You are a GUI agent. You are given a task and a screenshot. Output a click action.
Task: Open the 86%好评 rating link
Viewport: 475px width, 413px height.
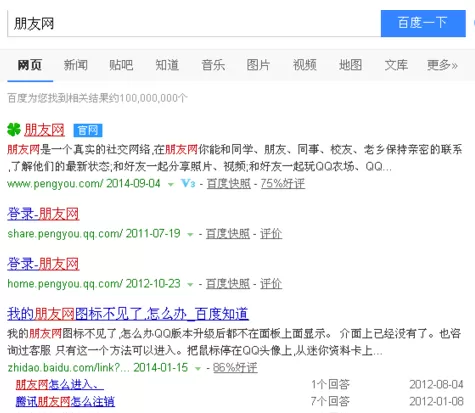point(235,368)
